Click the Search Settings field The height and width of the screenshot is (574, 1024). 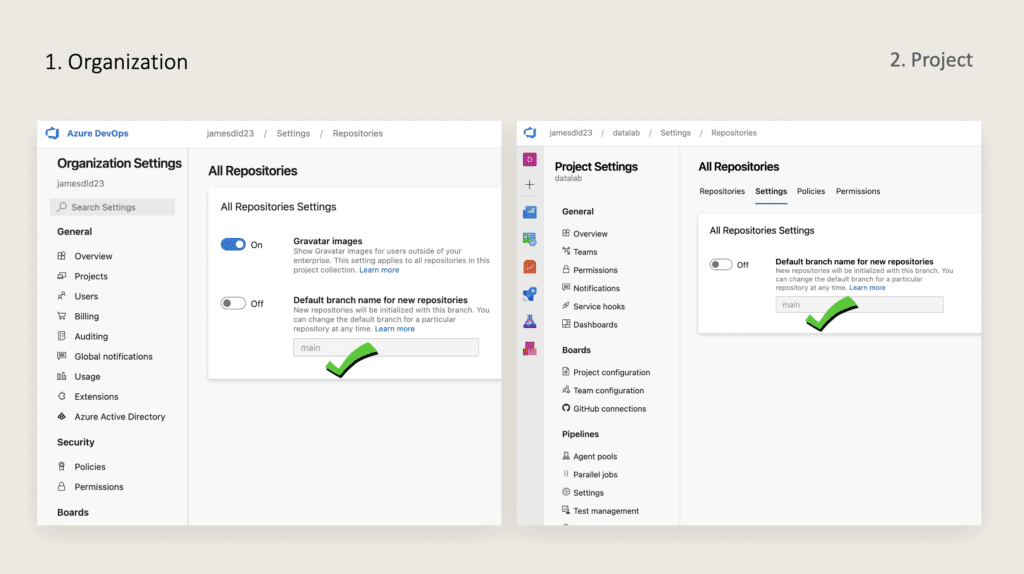112,207
